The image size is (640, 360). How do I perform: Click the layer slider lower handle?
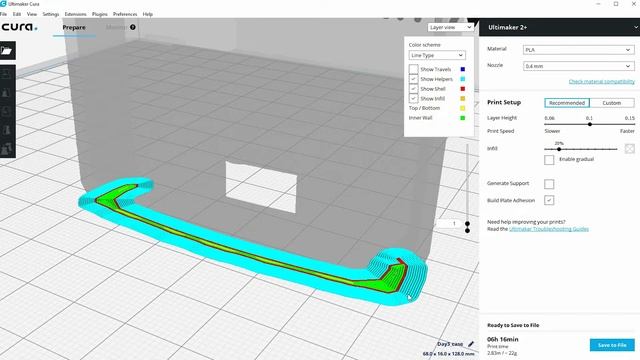tap(467, 231)
